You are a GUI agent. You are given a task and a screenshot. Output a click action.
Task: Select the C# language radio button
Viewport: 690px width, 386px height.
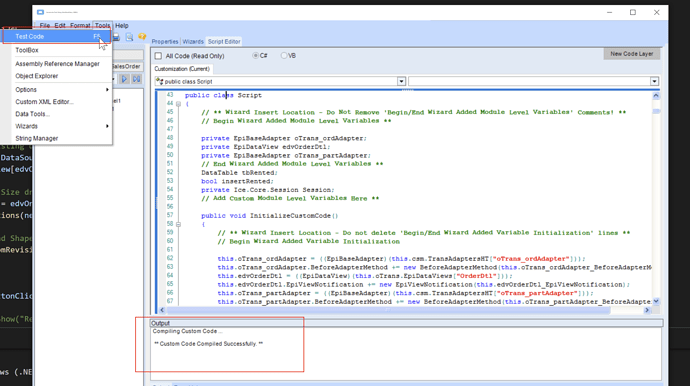pos(255,55)
